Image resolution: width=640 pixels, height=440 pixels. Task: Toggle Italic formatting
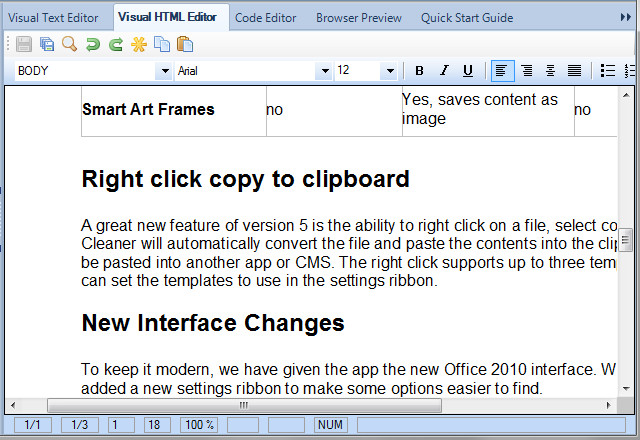444,71
